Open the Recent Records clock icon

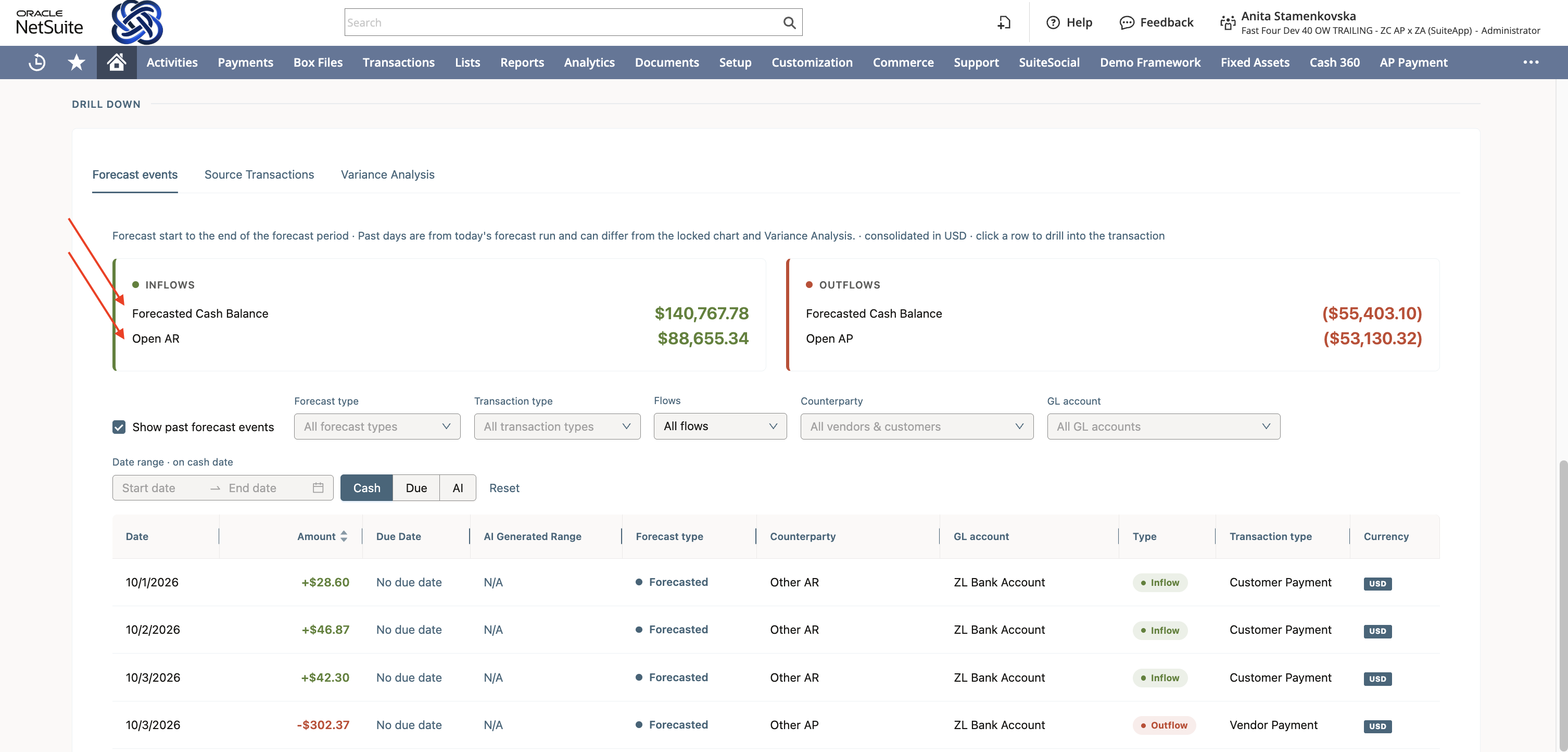(x=37, y=62)
